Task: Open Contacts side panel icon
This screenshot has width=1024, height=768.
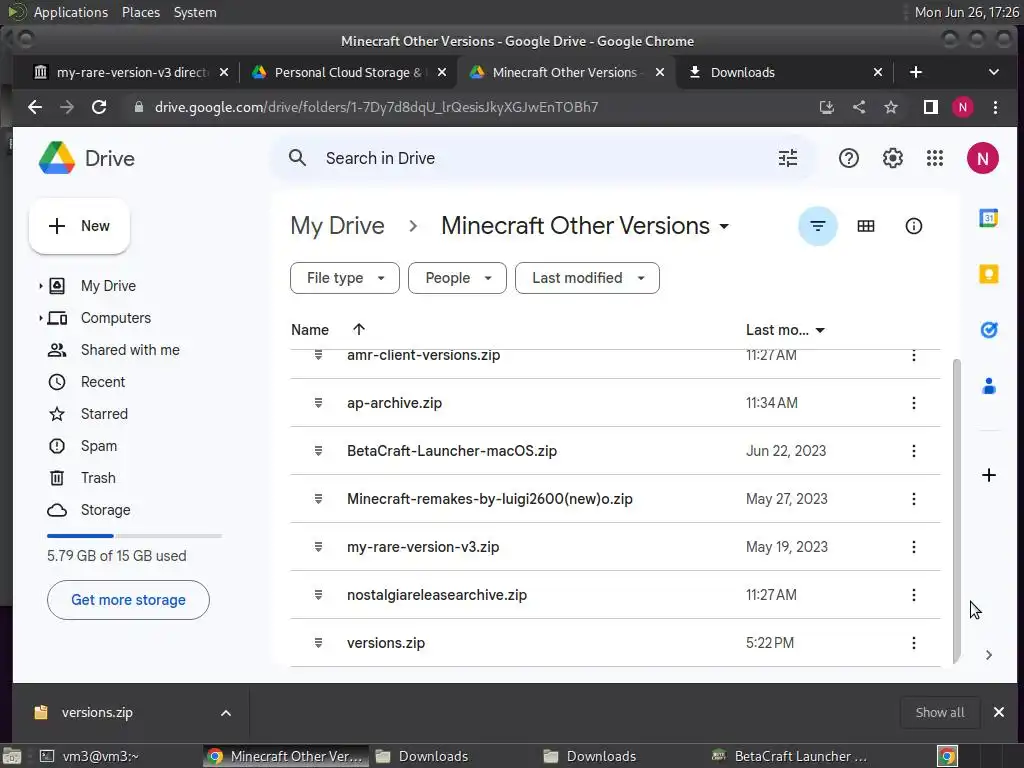Action: click(x=988, y=385)
